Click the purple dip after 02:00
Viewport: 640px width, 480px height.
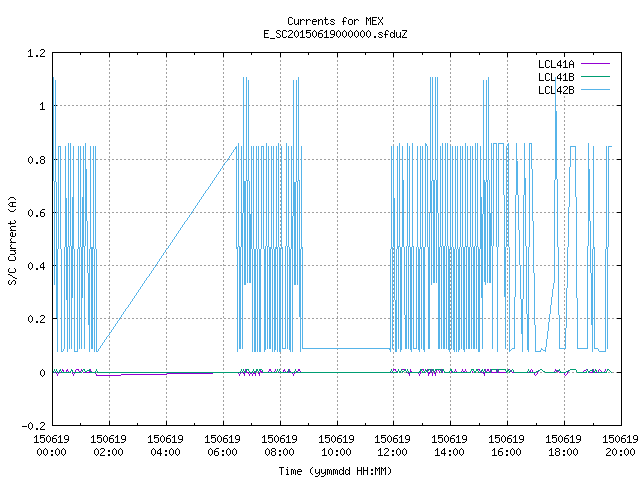109,375
